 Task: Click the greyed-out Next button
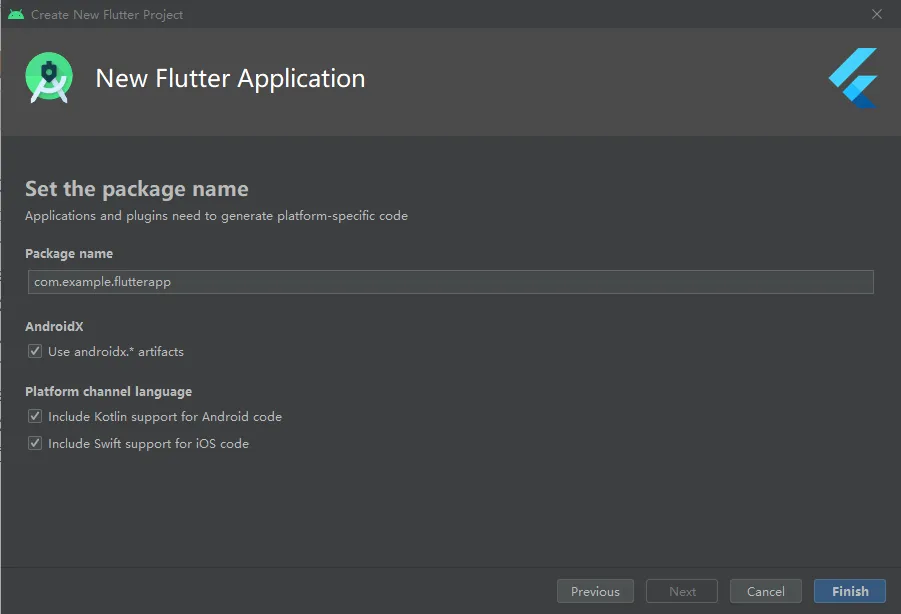tap(682, 592)
